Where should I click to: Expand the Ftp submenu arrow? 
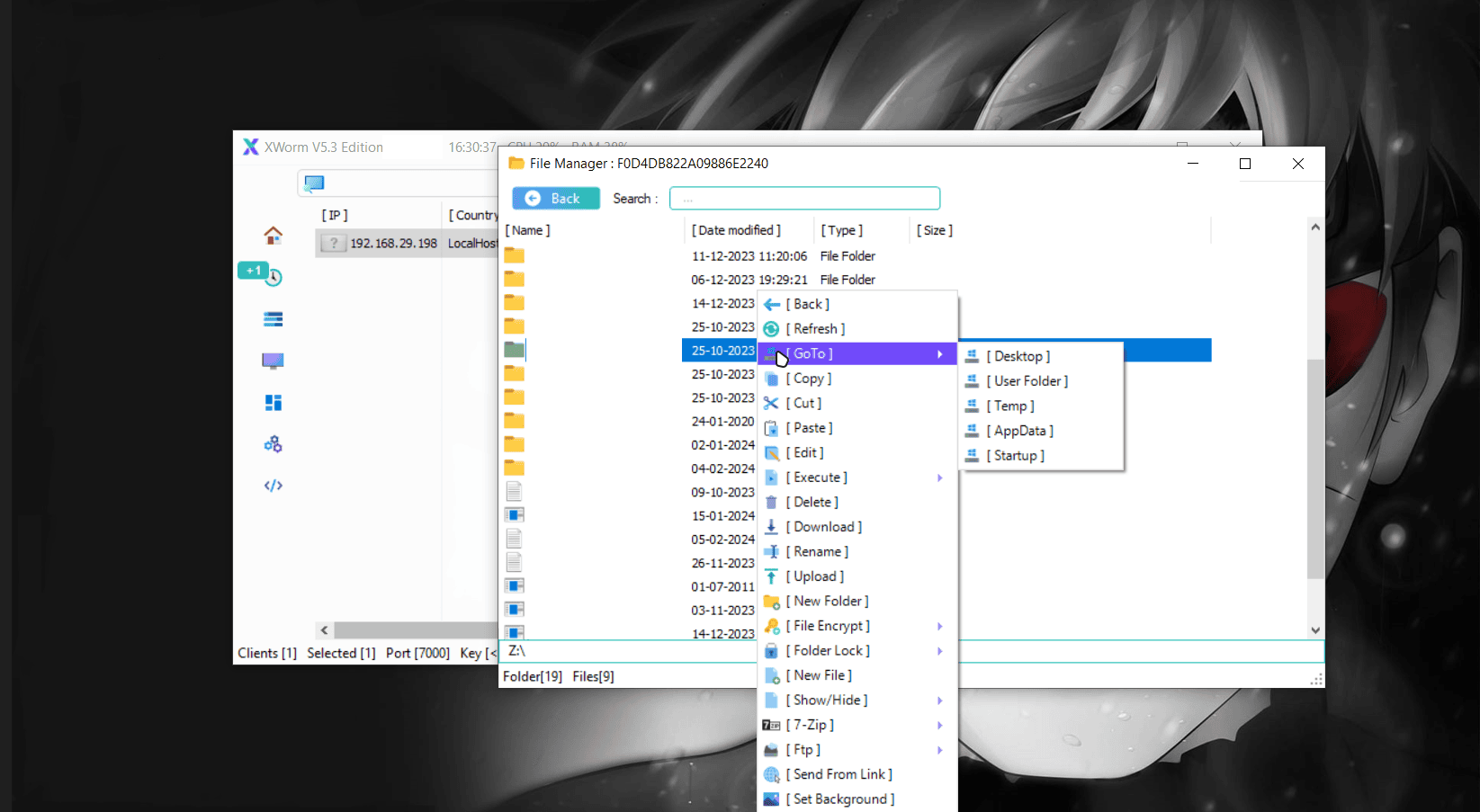[940, 750]
